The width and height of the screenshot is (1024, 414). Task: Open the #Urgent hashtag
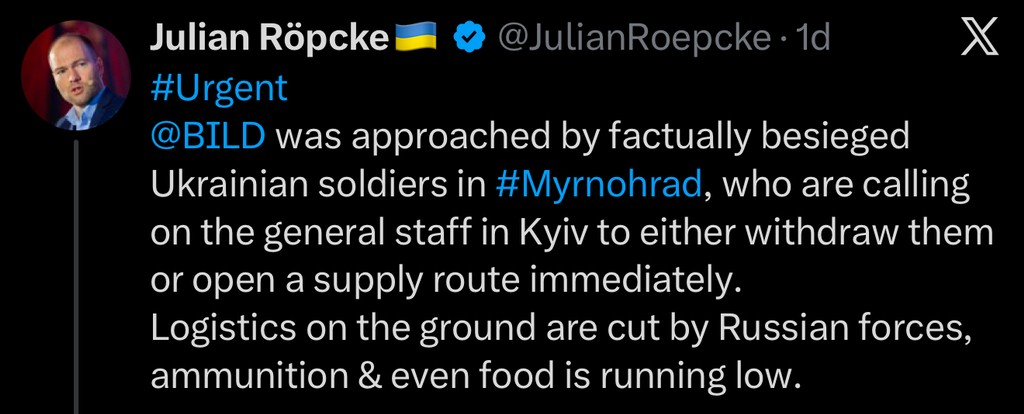point(218,88)
